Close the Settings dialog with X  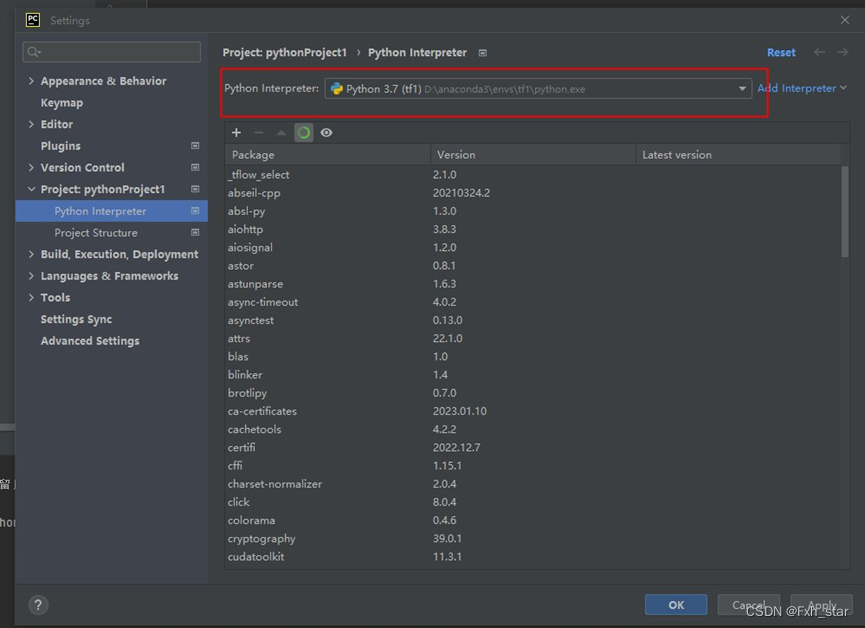click(845, 20)
